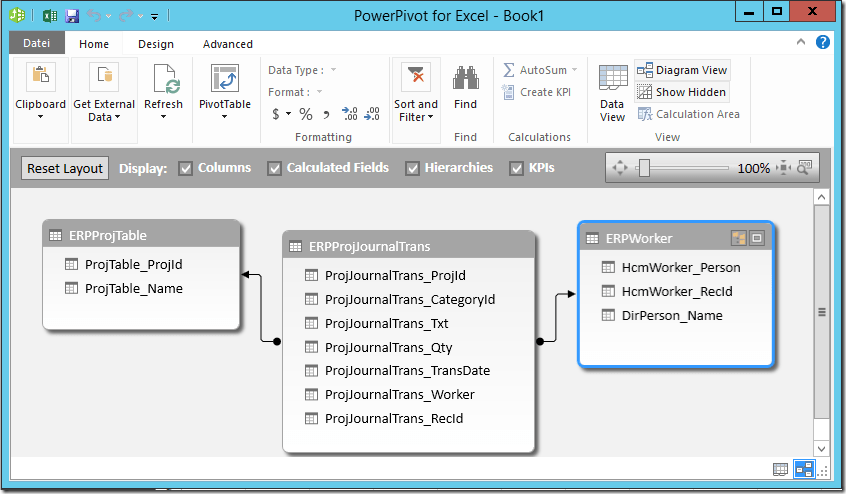Click the Redo arrow icon

(x=126, y=16)
